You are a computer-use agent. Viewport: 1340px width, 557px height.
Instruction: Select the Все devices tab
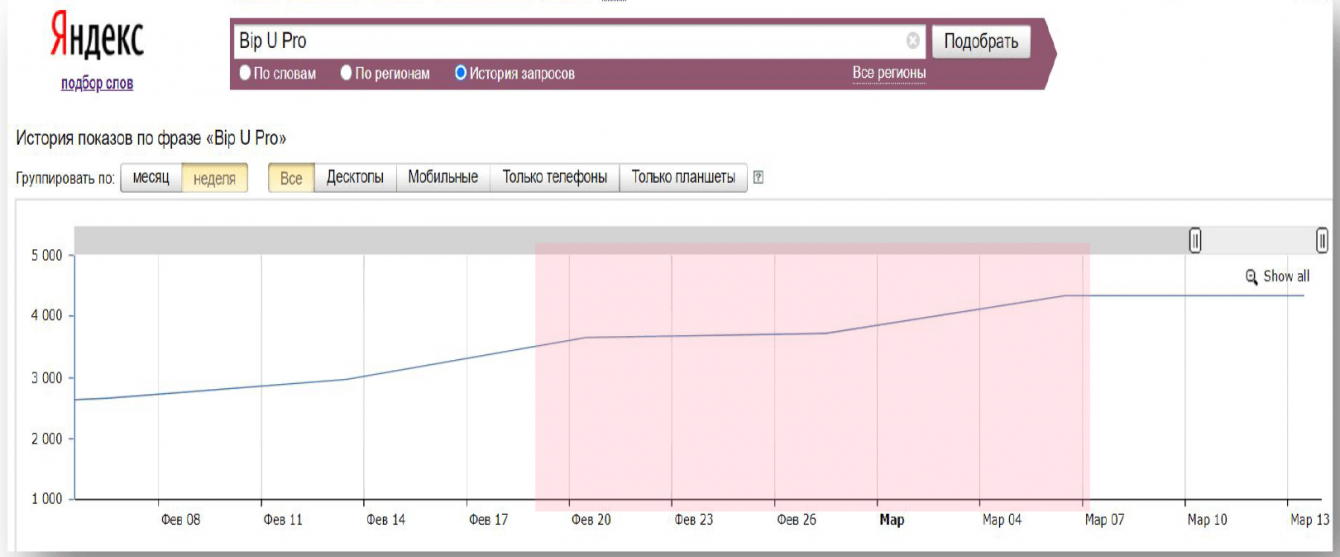click(291, 178)
